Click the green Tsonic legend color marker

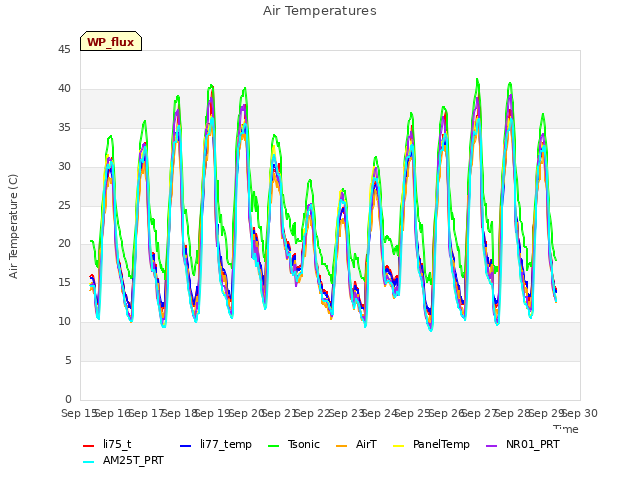point(273,446)
